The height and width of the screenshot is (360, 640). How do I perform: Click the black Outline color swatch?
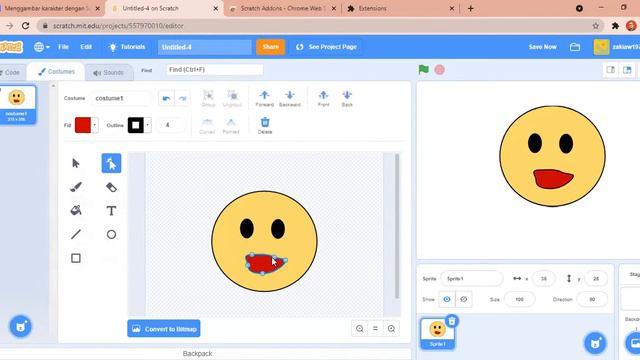pos(136,125)
